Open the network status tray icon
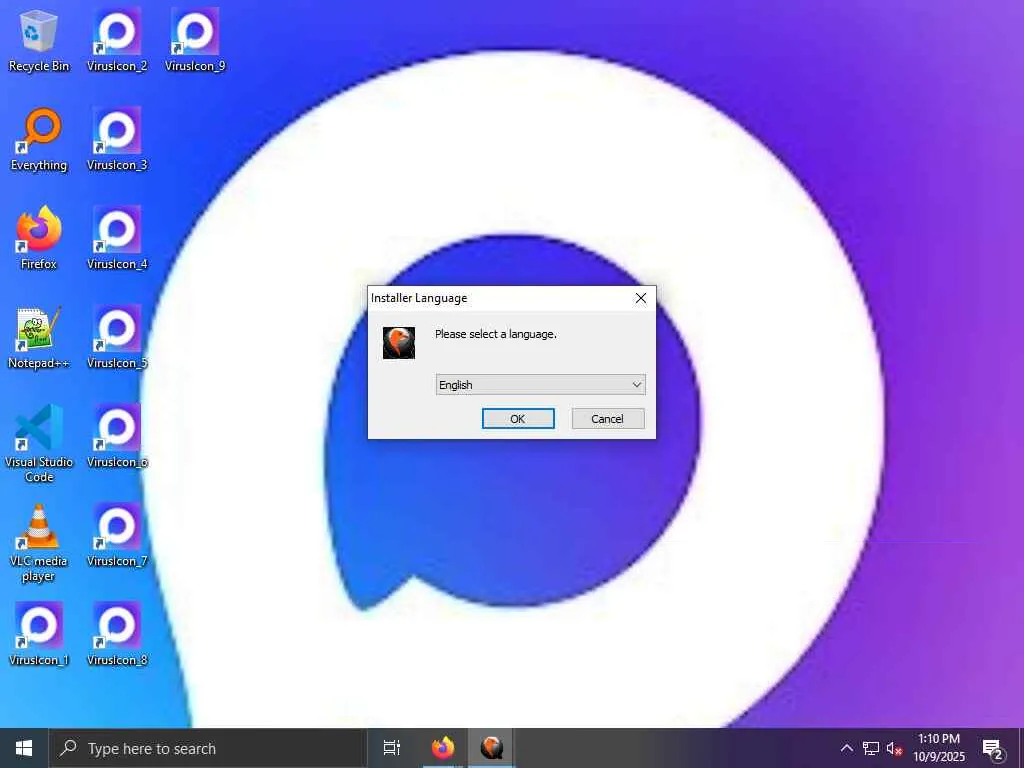The height and width of the screenshot is (768, 1024). (x=871, y=748)
